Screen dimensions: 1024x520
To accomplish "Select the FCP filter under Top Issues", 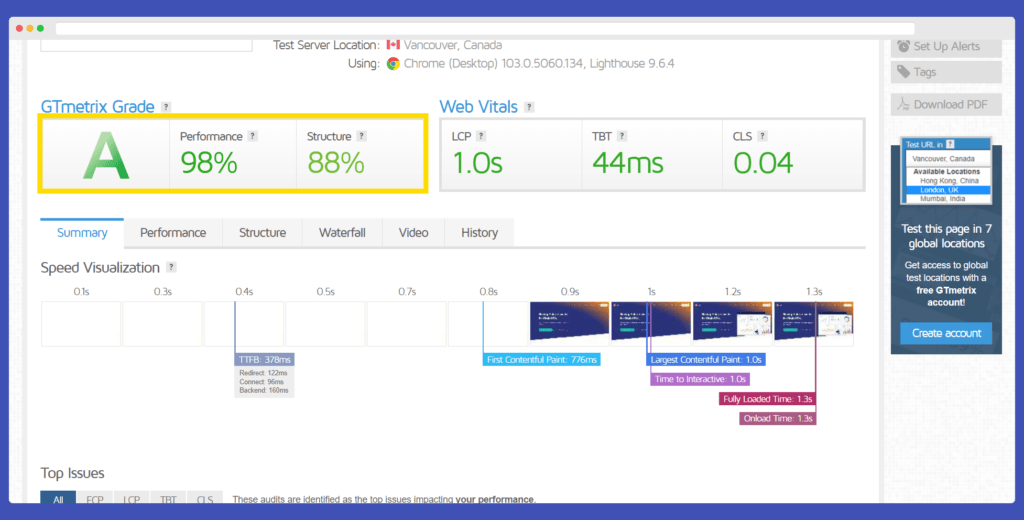I will point(95,498).
